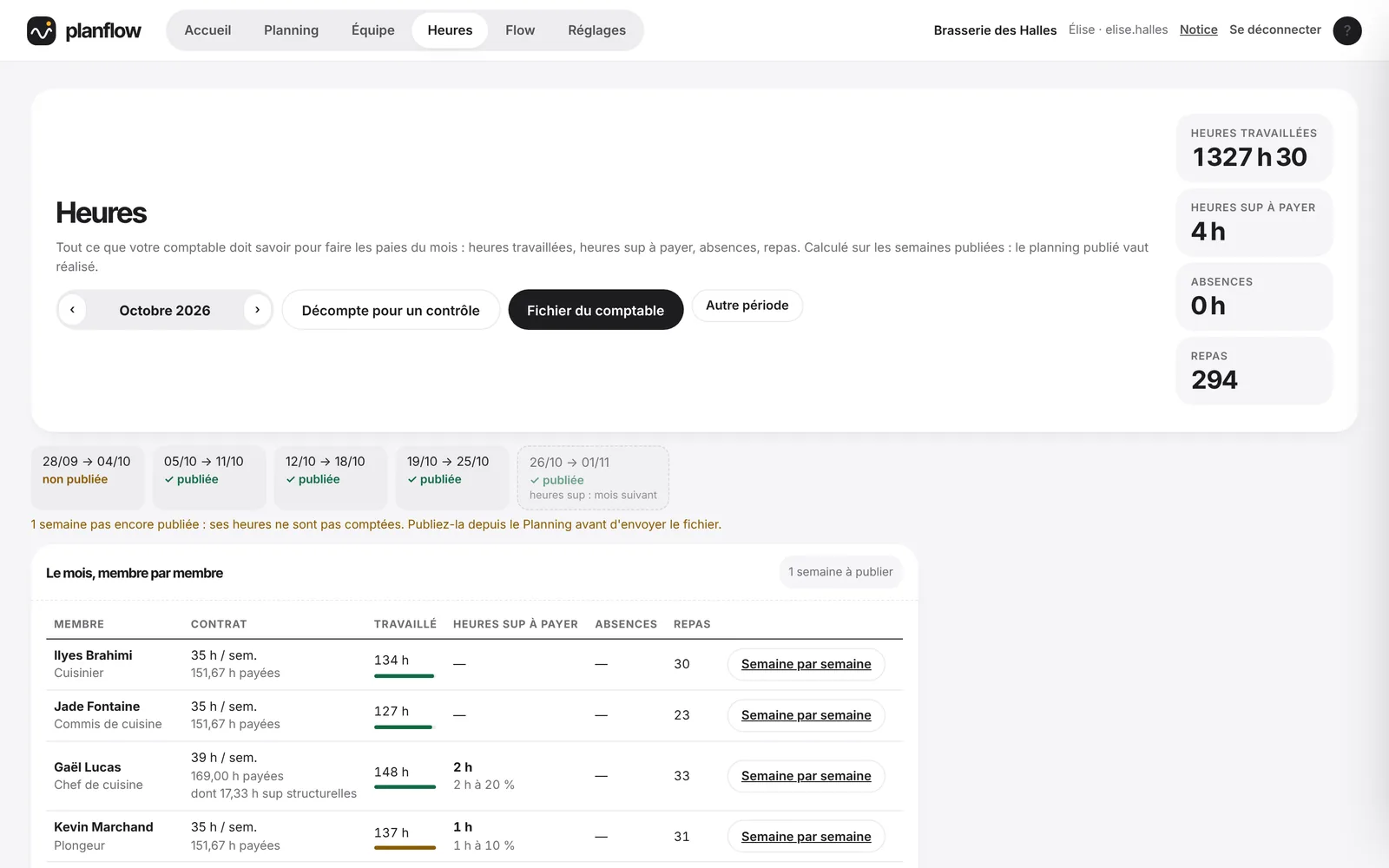
Task: Open the Accueil tab
Action: coord(207,30)
